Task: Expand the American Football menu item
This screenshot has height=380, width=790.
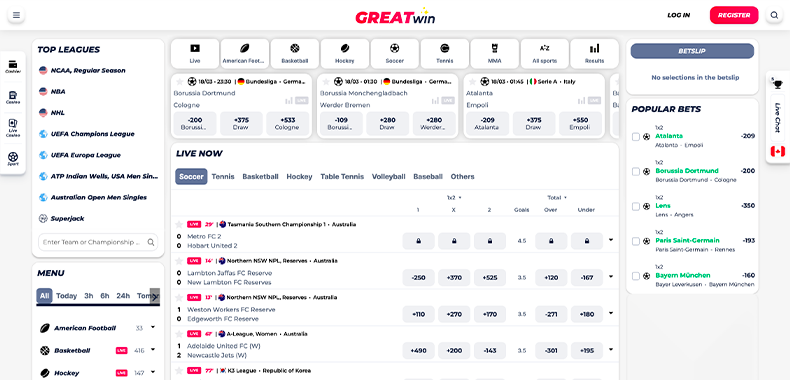Action: pyautogui.click(x=153, y=328)
